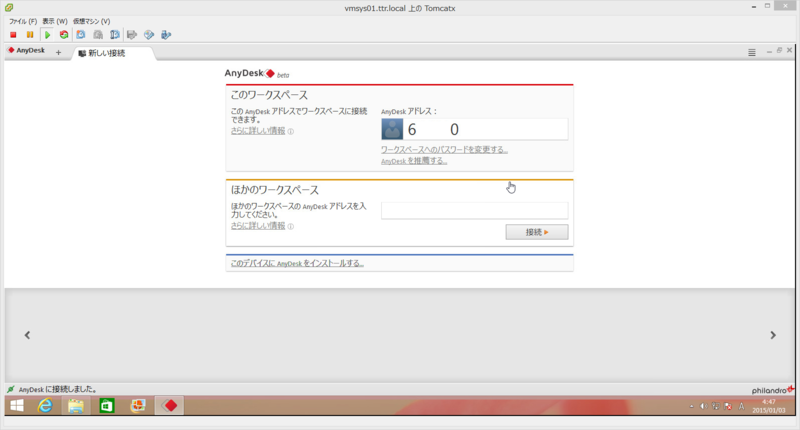The width and height of the screenshot is (800, 430).
Task: Click the USB device connect icon
Action: point(166,35)
